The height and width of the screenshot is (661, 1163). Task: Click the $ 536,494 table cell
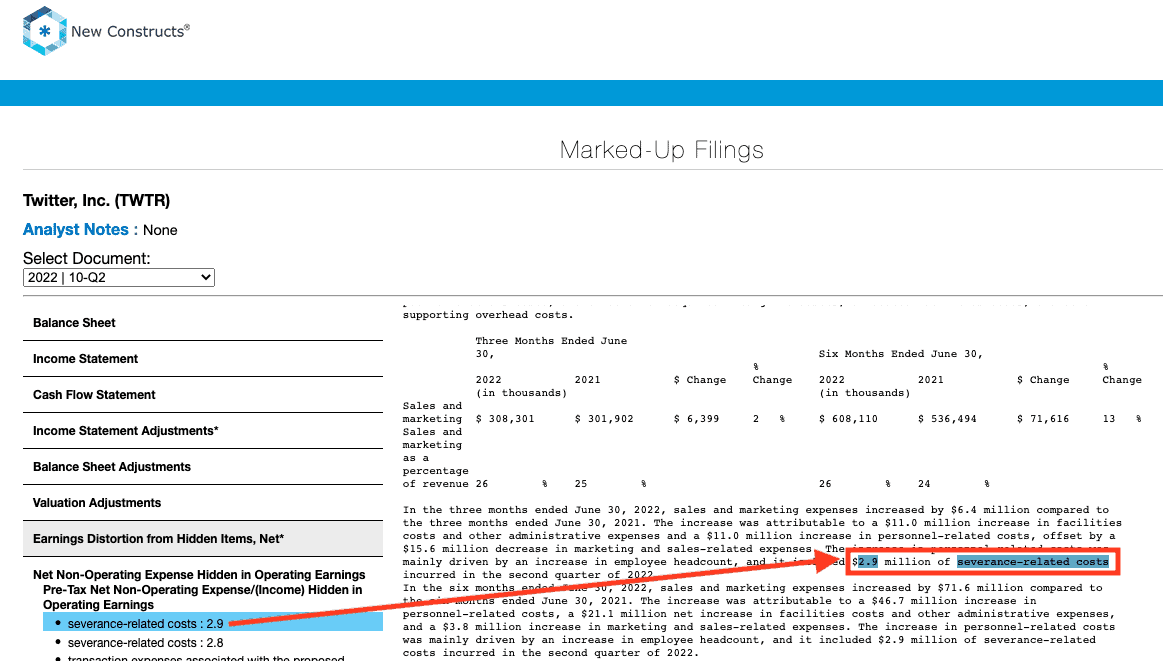(x=947, y=419)
